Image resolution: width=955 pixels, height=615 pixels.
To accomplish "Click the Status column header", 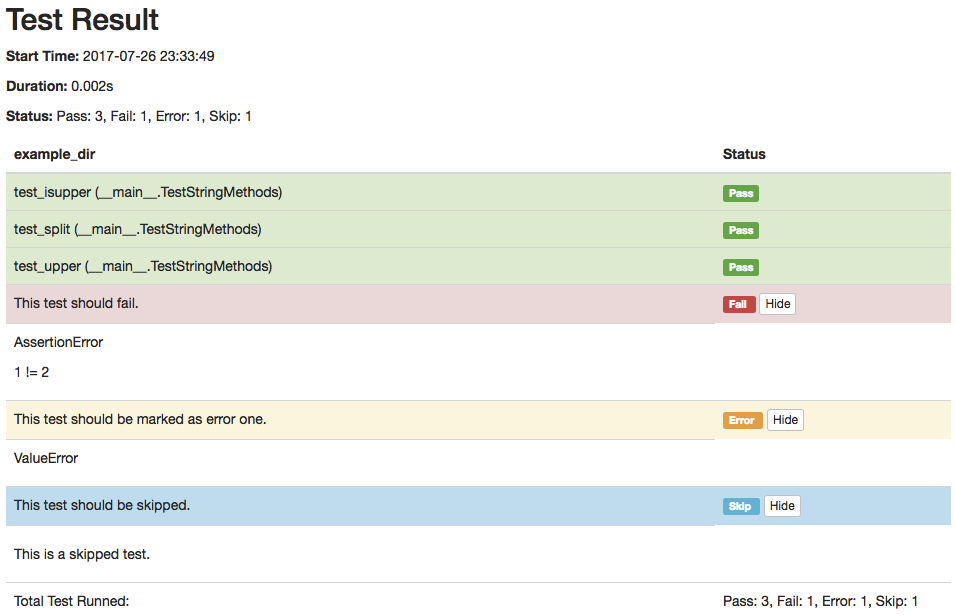I will 744,154.
